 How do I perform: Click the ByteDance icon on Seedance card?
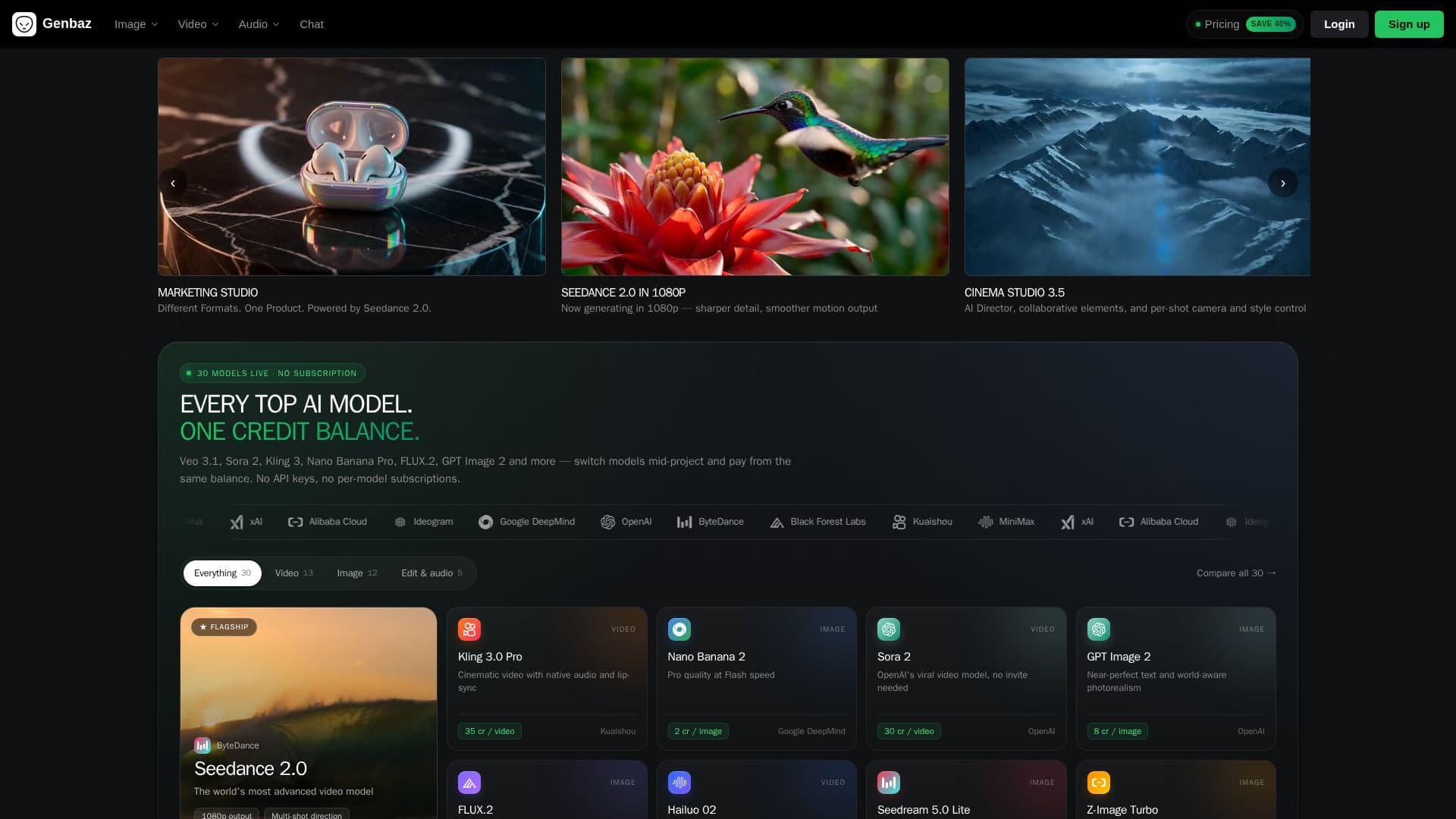202,745
